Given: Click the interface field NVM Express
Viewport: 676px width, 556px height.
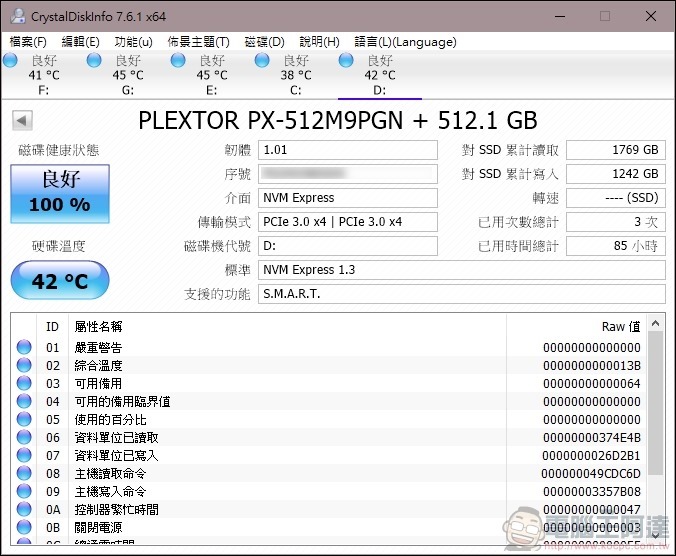Looking at the screenshot, I should [348, 198].
